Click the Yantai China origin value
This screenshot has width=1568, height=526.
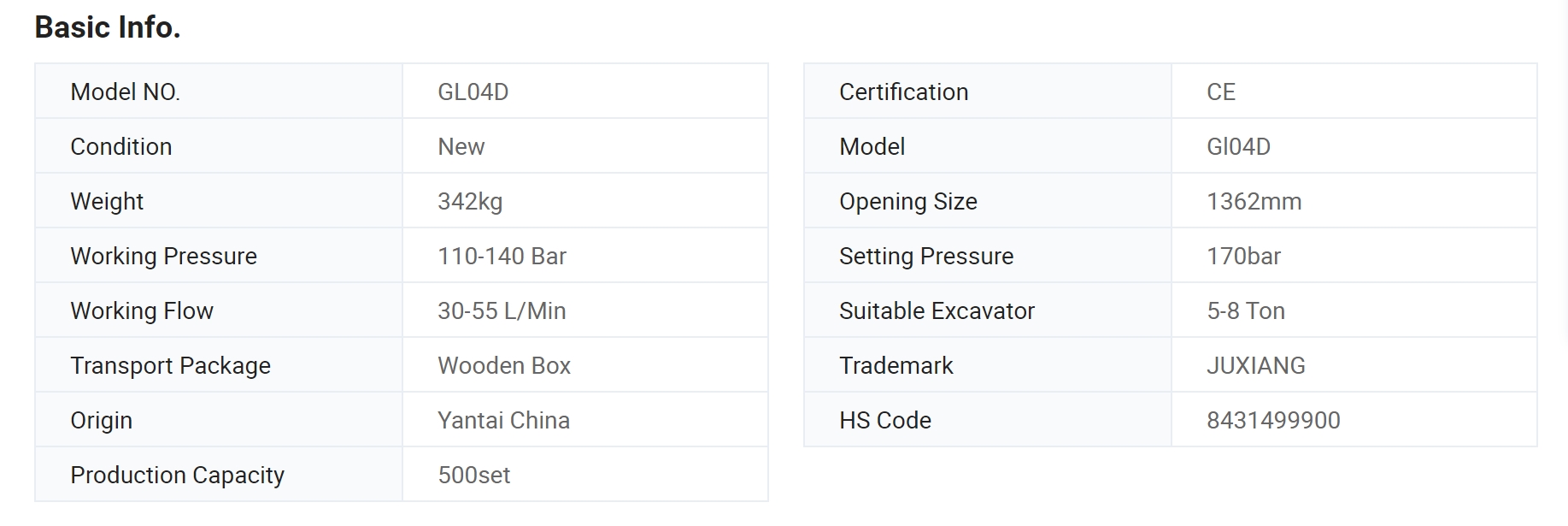503,420
